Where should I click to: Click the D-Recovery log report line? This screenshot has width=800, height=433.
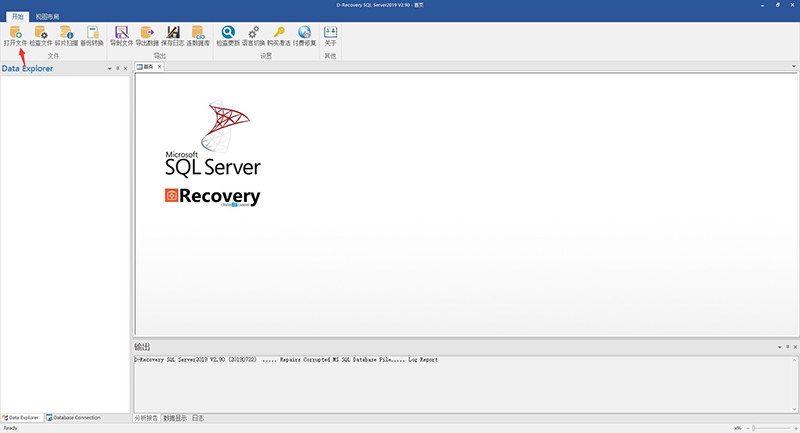pos(286,360)
